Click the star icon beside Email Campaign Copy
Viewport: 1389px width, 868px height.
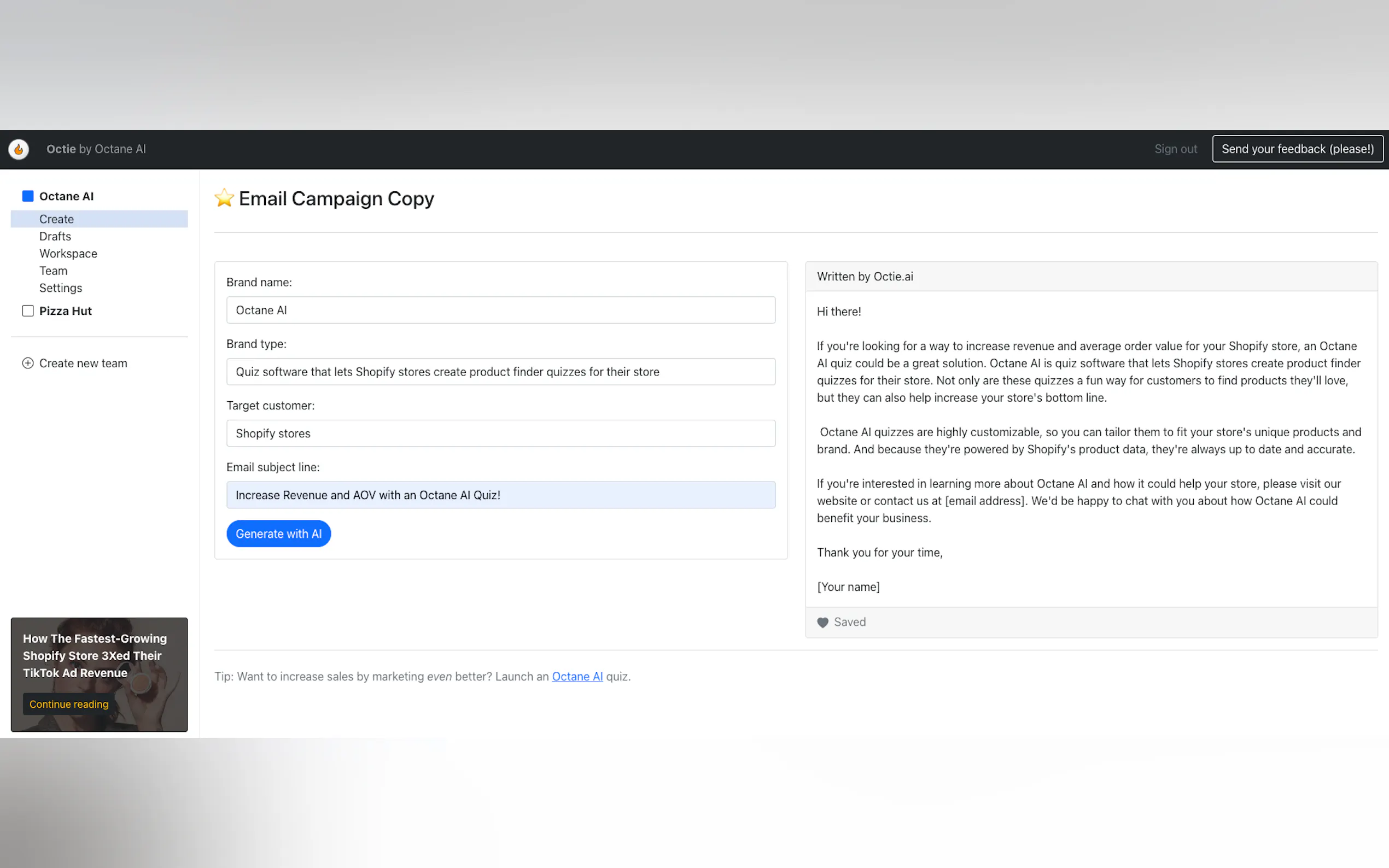point(224,198)
